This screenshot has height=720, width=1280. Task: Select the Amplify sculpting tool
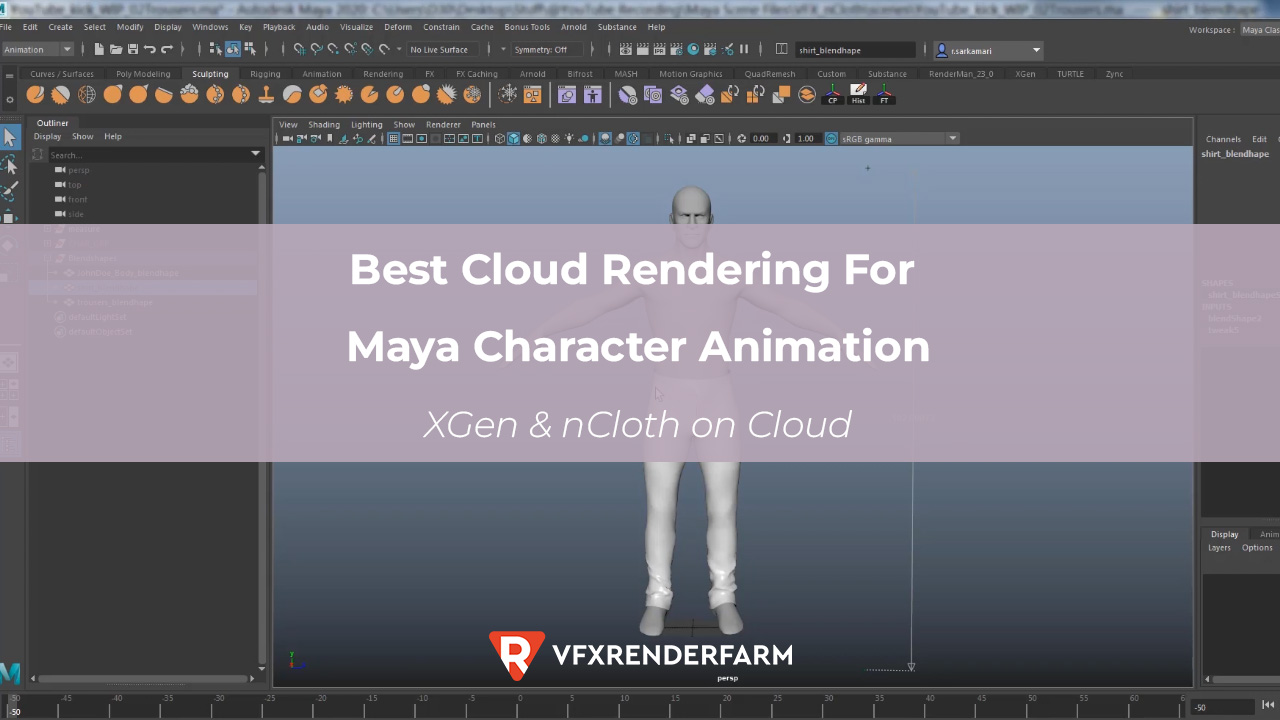447,94
